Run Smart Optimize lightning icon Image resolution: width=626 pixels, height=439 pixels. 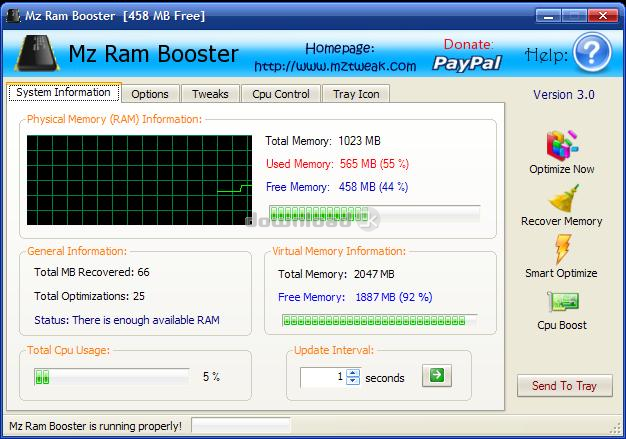pyautogui.click(x=563, y=249)
